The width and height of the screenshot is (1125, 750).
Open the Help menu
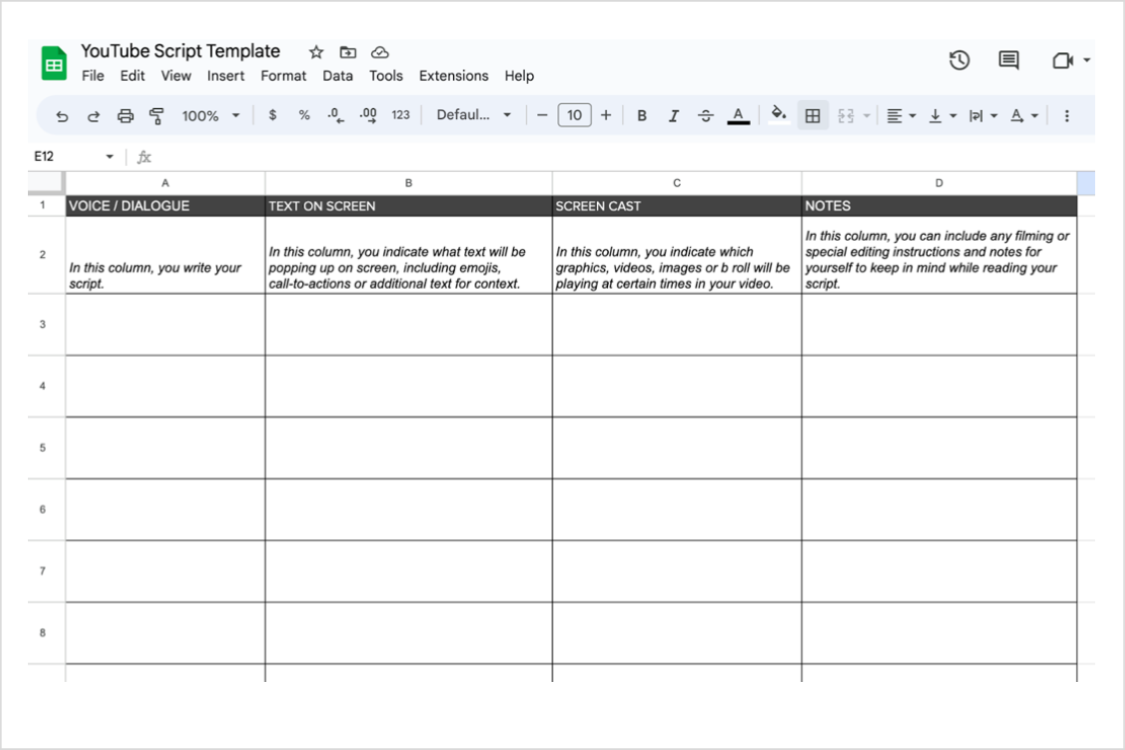pyautogui.click(x=519, y=76)
